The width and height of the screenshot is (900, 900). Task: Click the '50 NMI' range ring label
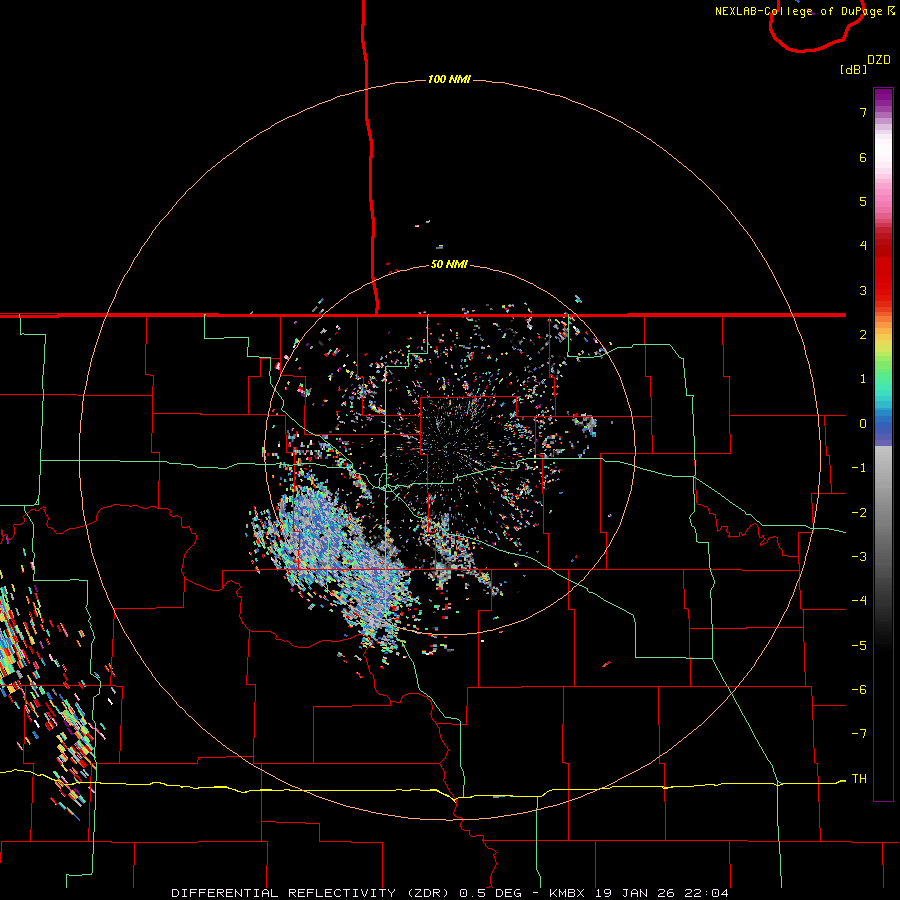[x=449, y=264]
